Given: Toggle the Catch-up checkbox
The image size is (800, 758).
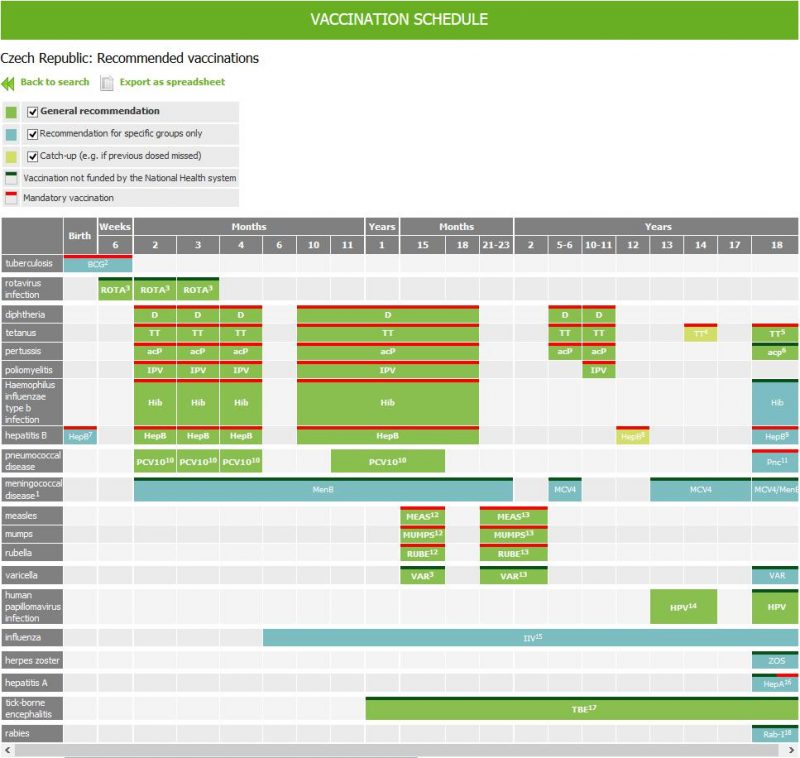Looking at the screenshot, I should [33, 156].
